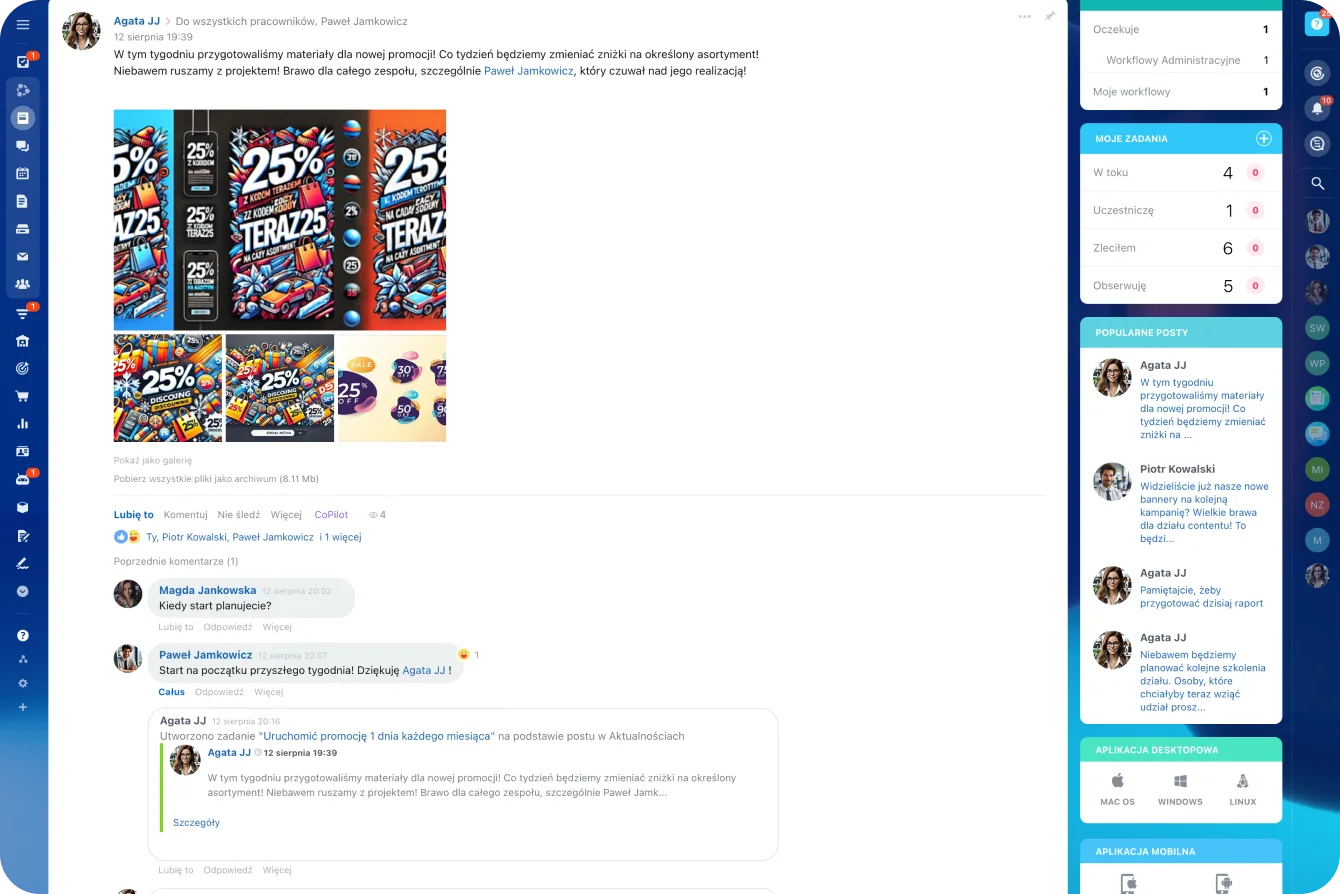Viewport: 1340px width, 894px height.
Task: Open the hamburger menu icon
Action: click(x=23, y=25)
